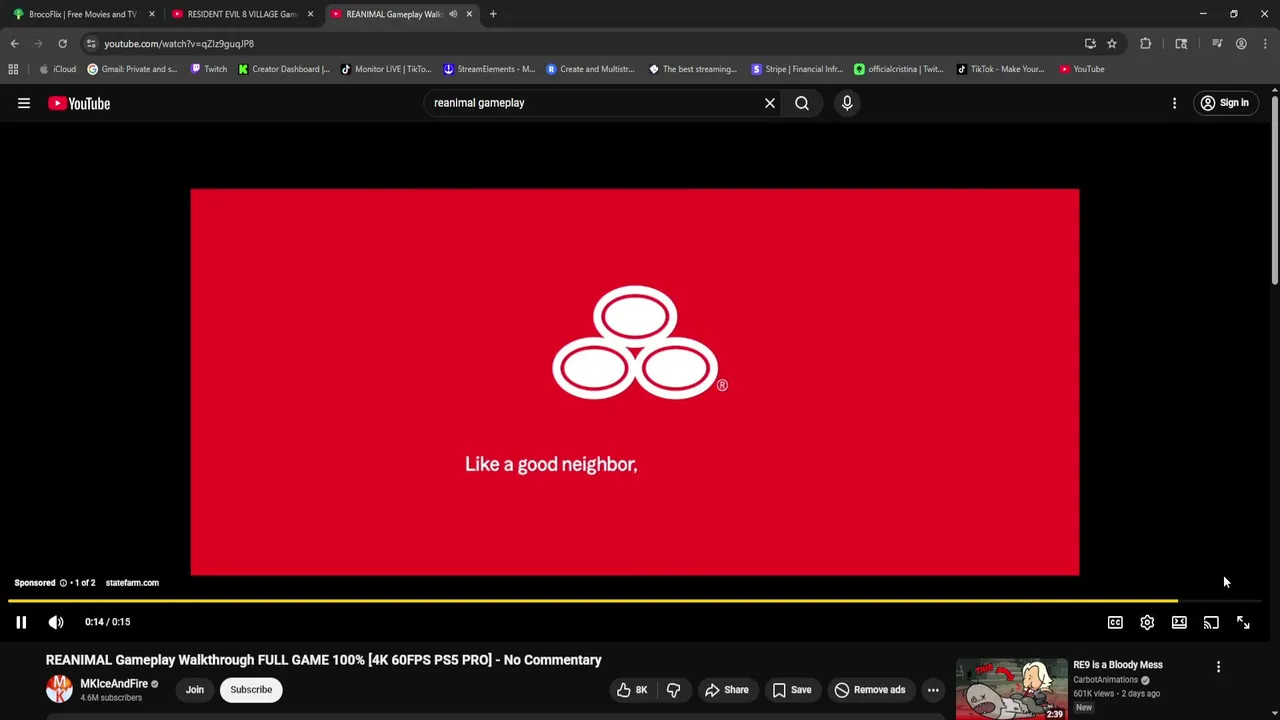Submit search with the magnifier icon
This screenshot has height=720, width=1280.
pos(802,103)
